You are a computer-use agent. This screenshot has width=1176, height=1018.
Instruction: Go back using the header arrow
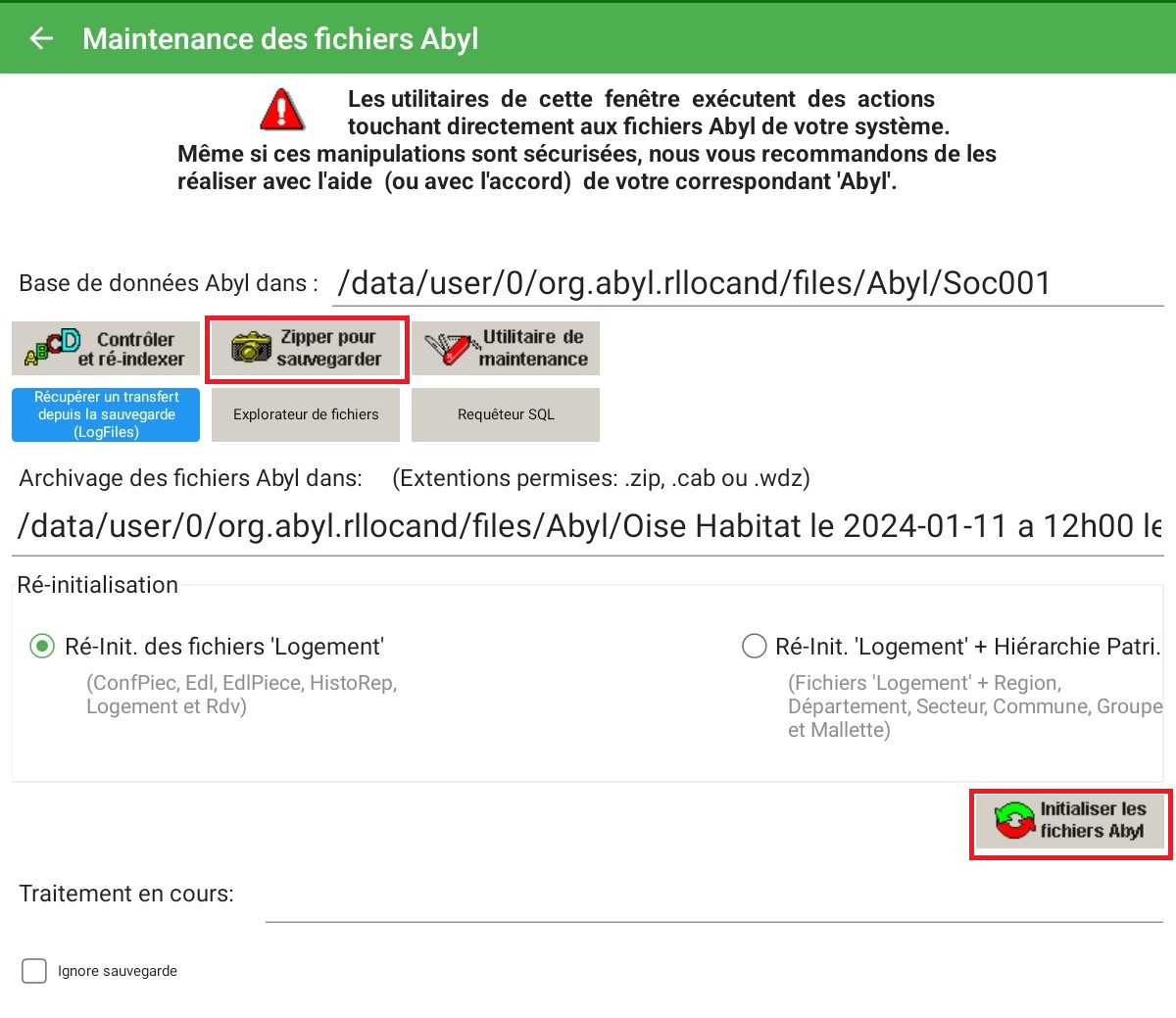41,38
